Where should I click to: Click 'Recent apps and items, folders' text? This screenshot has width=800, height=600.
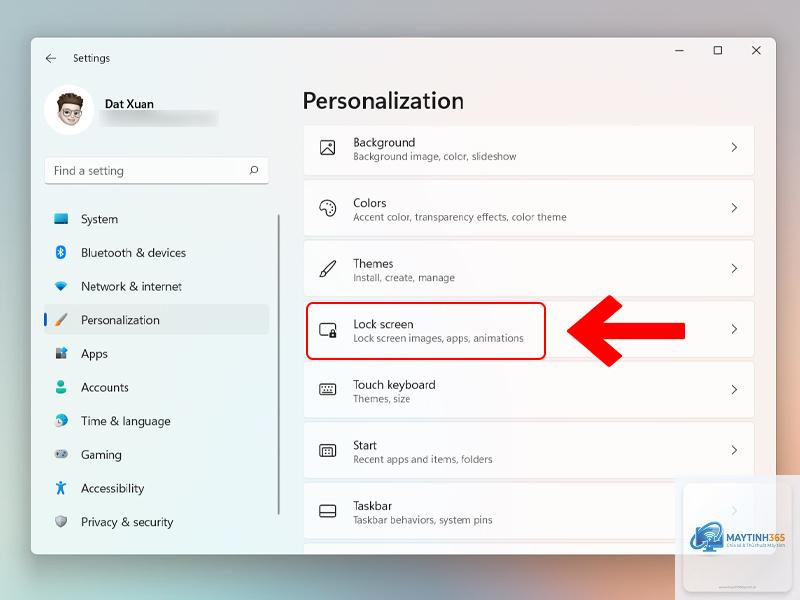[422, 460]
